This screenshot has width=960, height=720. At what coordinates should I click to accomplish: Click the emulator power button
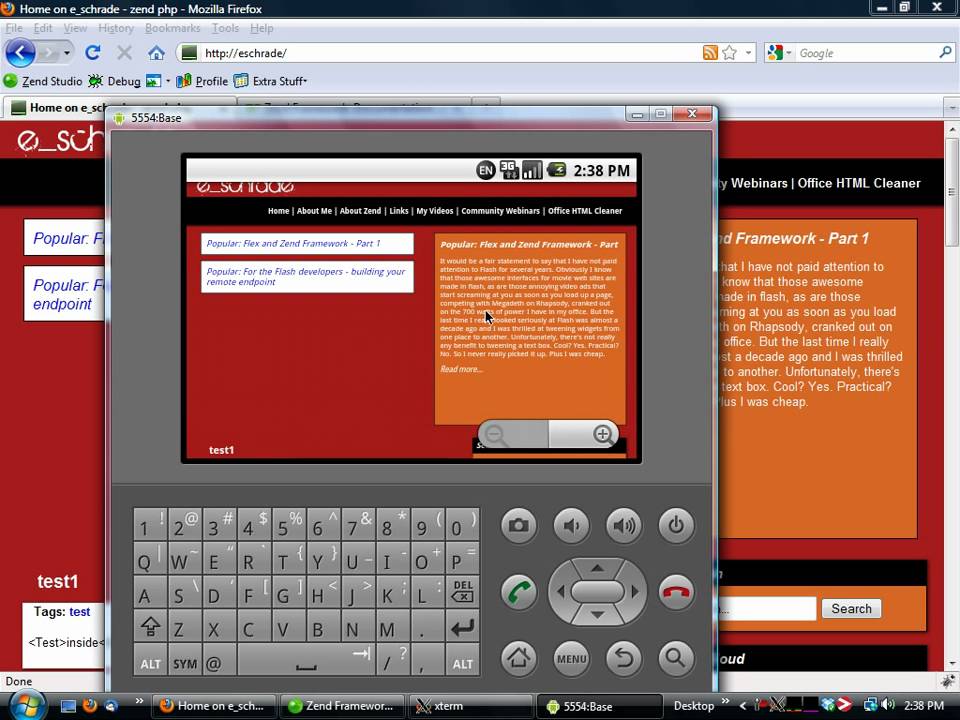676,525
